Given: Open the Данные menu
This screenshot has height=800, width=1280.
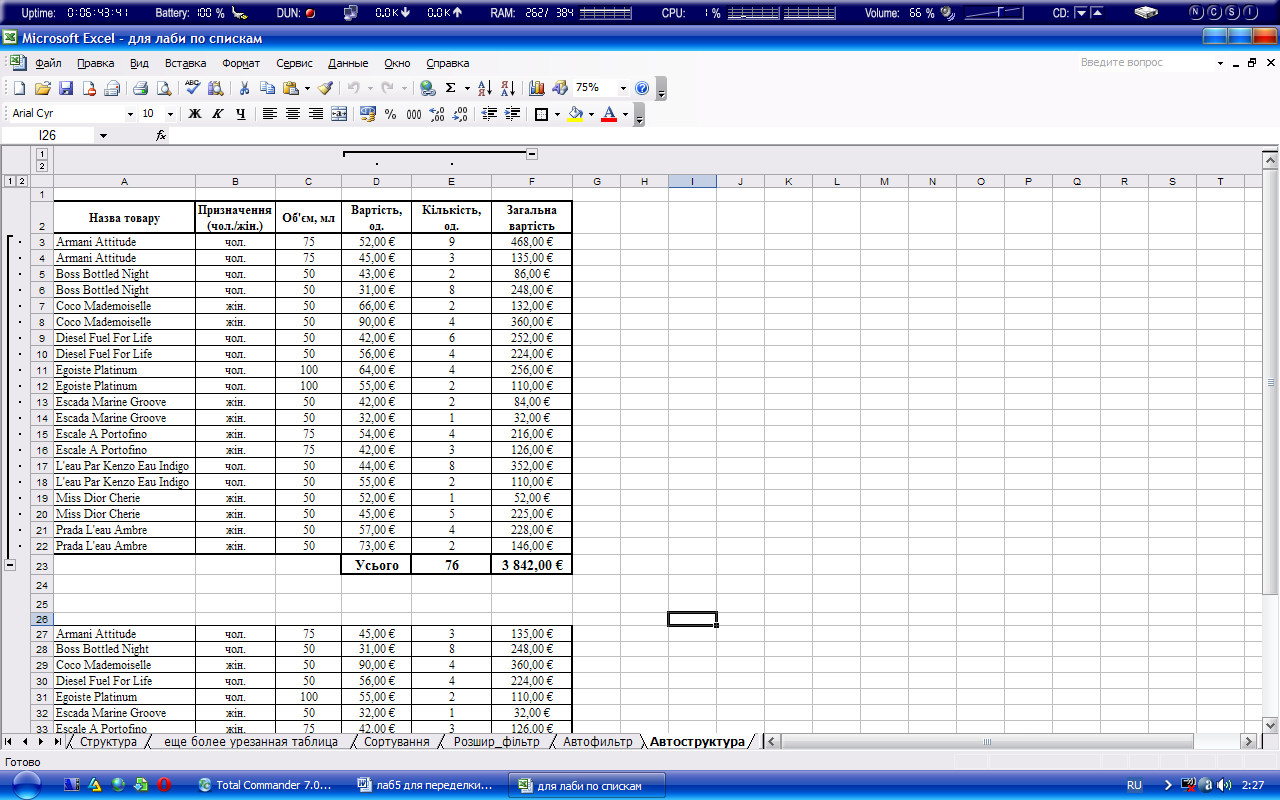Looking at the screenshot, I should coord(348,62).
